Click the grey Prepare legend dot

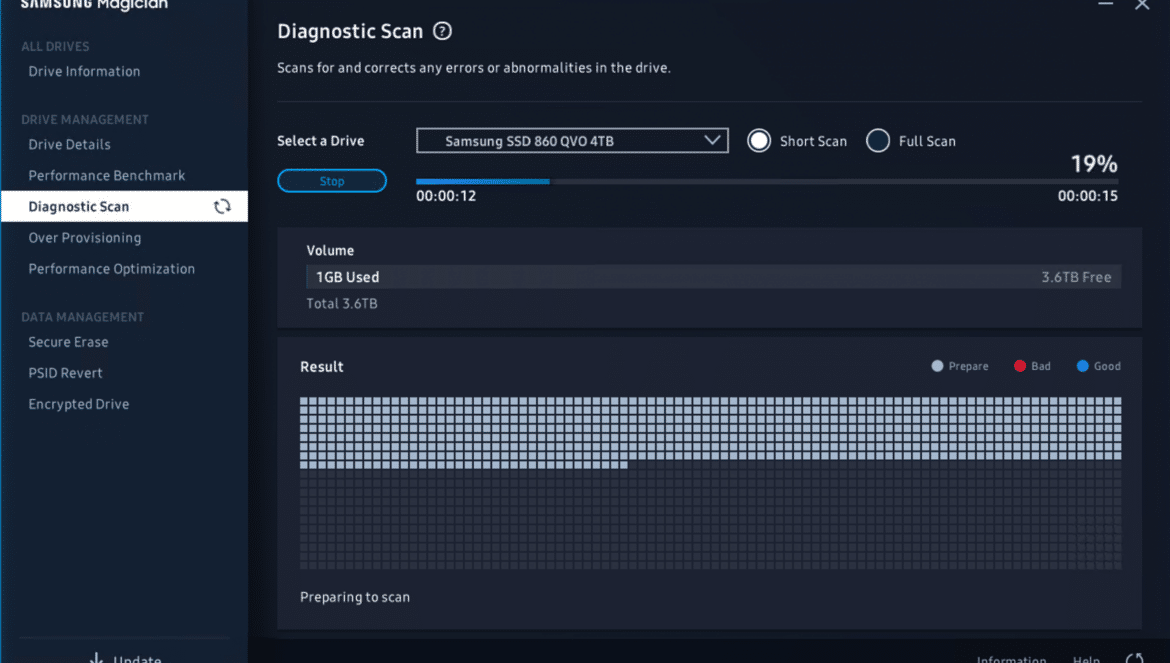click(937, 366)
